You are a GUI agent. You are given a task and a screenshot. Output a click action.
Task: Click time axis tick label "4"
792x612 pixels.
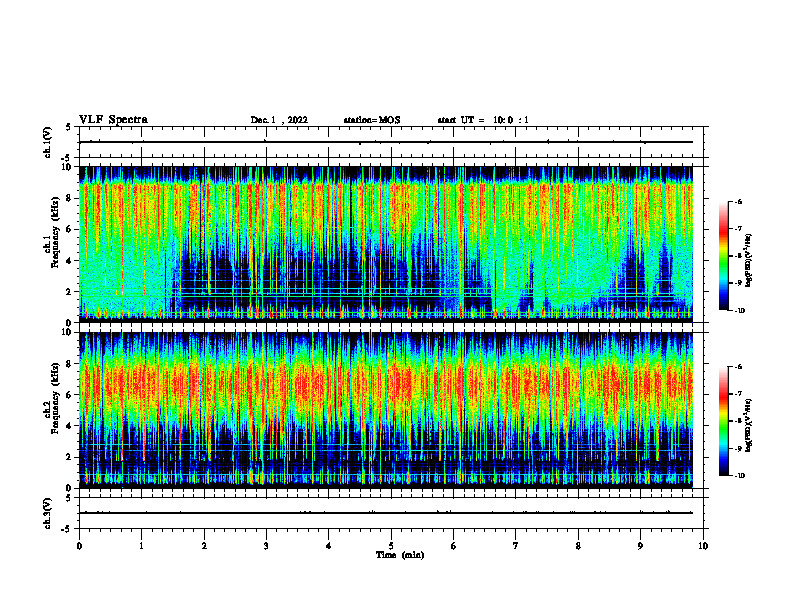[x=329, y=546]
